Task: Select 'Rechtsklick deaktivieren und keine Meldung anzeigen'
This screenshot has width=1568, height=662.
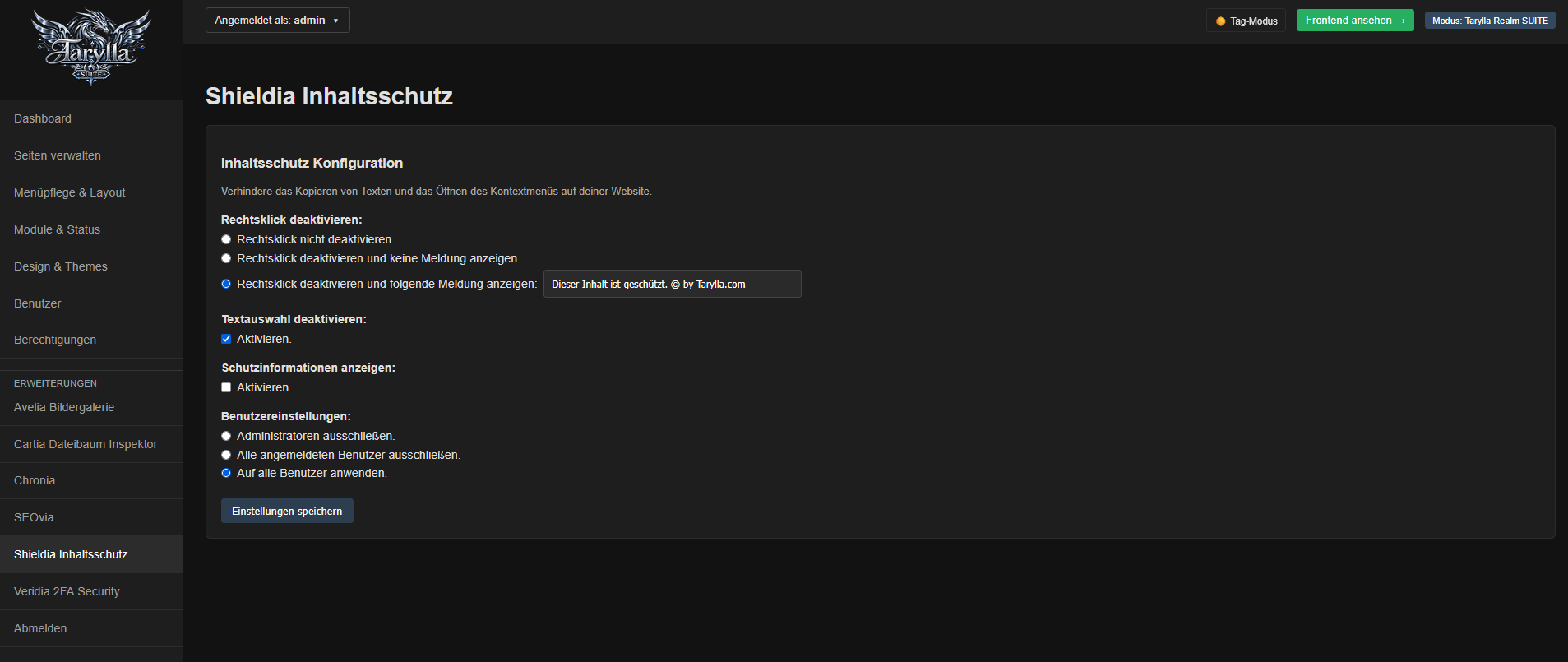Action: click(226, 258)
